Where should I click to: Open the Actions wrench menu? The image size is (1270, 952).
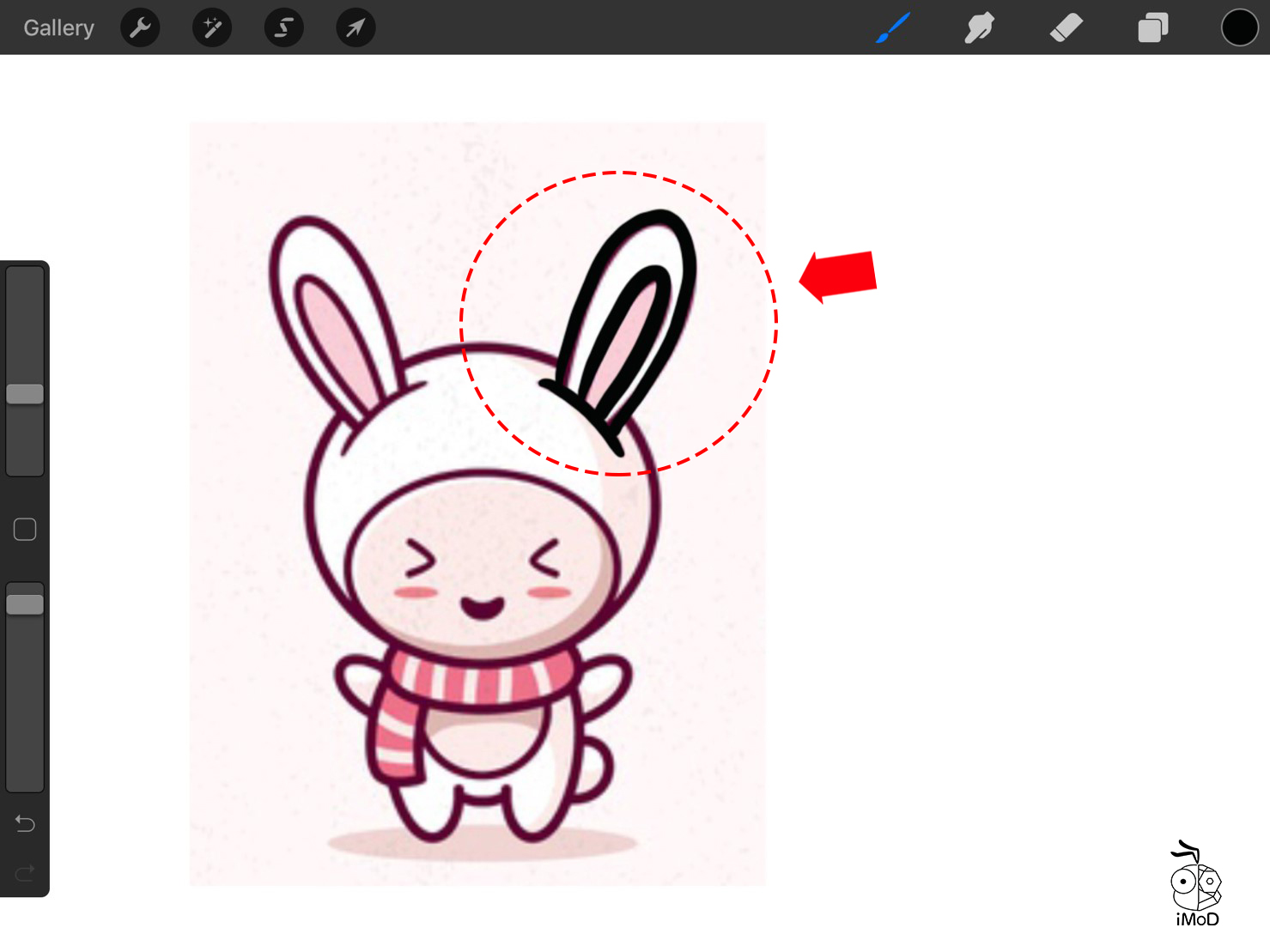click(140, 28)
